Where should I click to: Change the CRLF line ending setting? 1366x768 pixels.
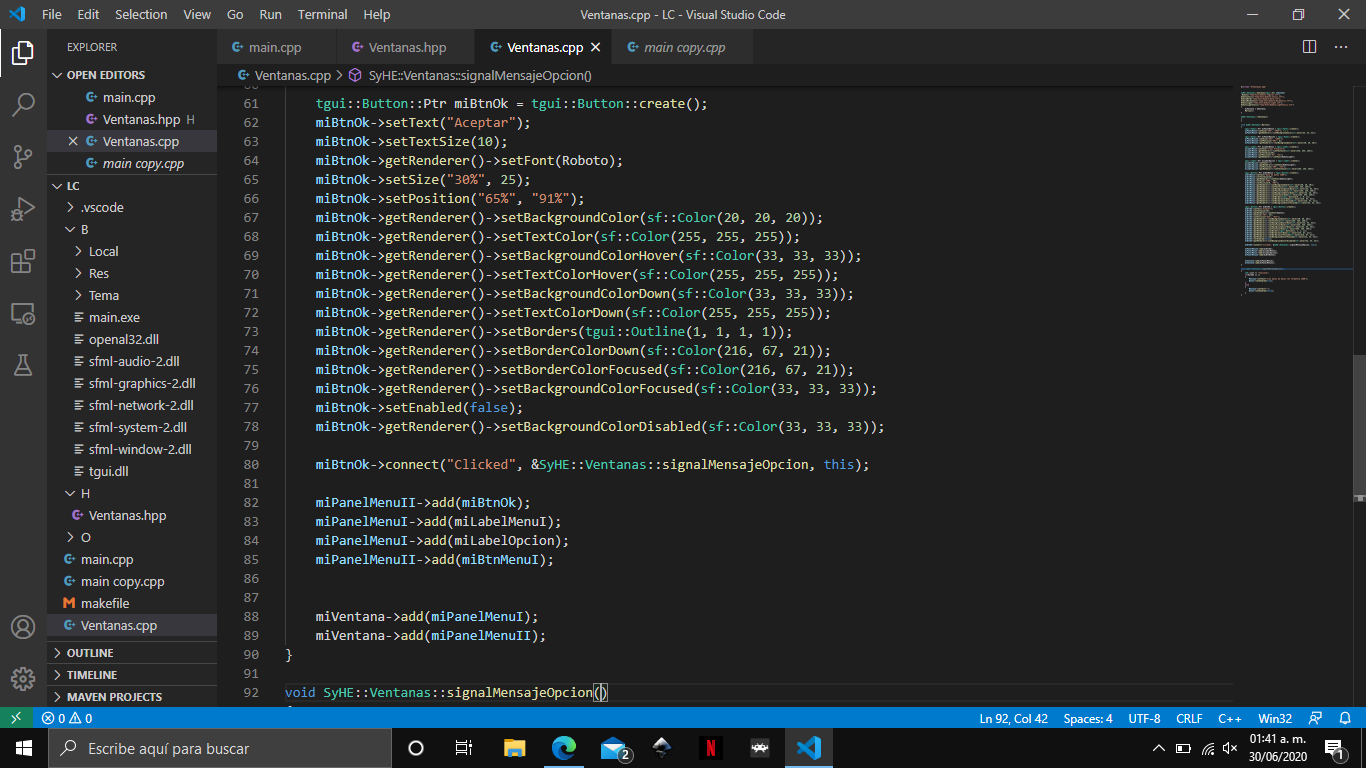(x=1189, y=717)
